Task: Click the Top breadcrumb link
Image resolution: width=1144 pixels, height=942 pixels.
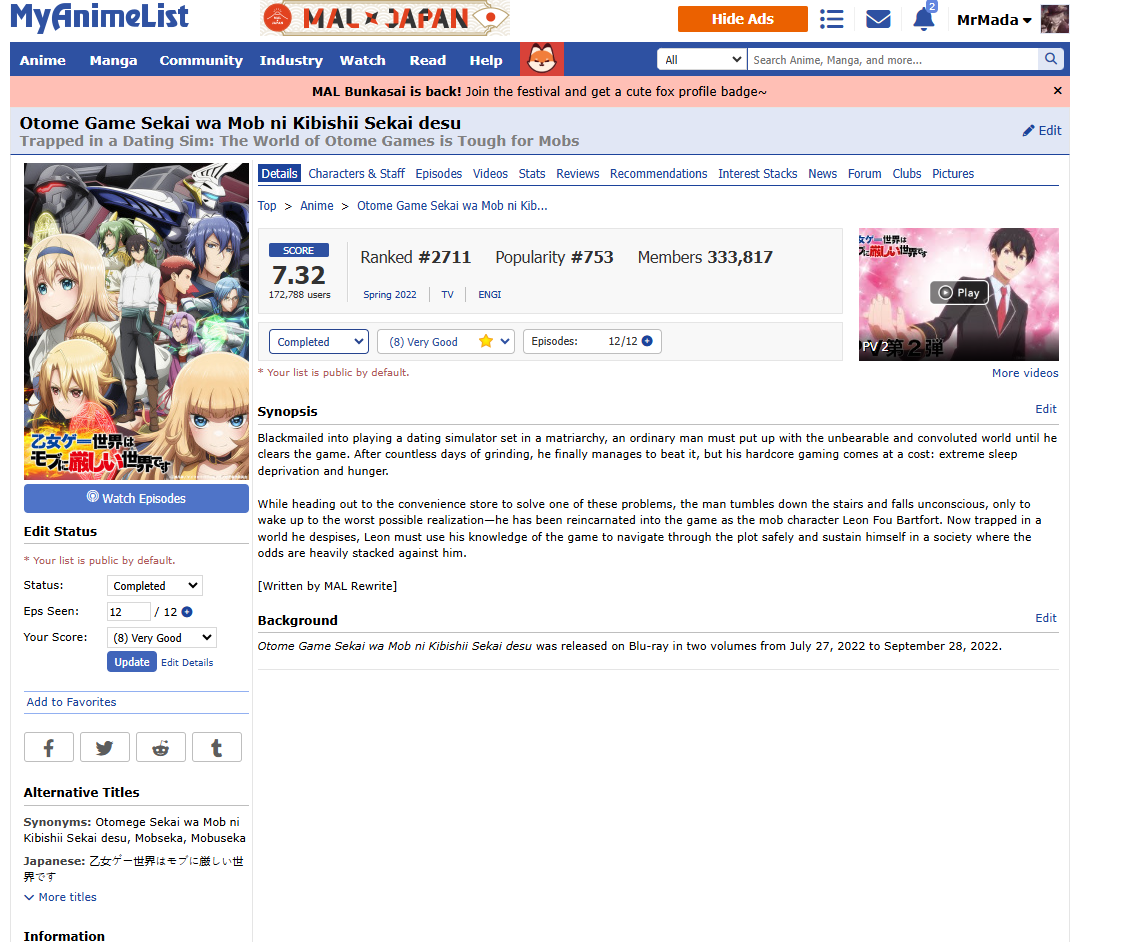Action: click(x=267, y=206)
